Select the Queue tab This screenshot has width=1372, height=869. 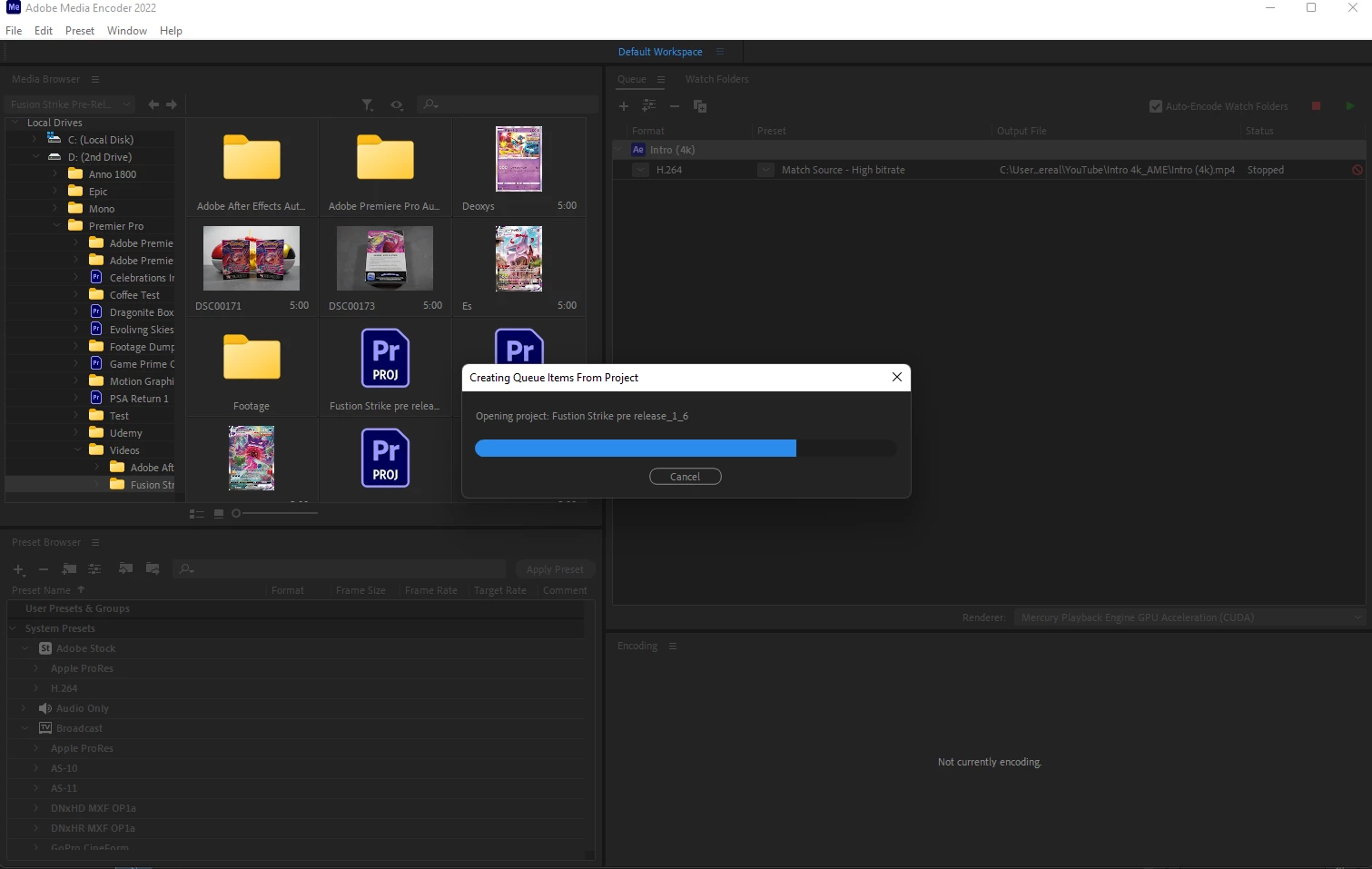tap(632, 79)
